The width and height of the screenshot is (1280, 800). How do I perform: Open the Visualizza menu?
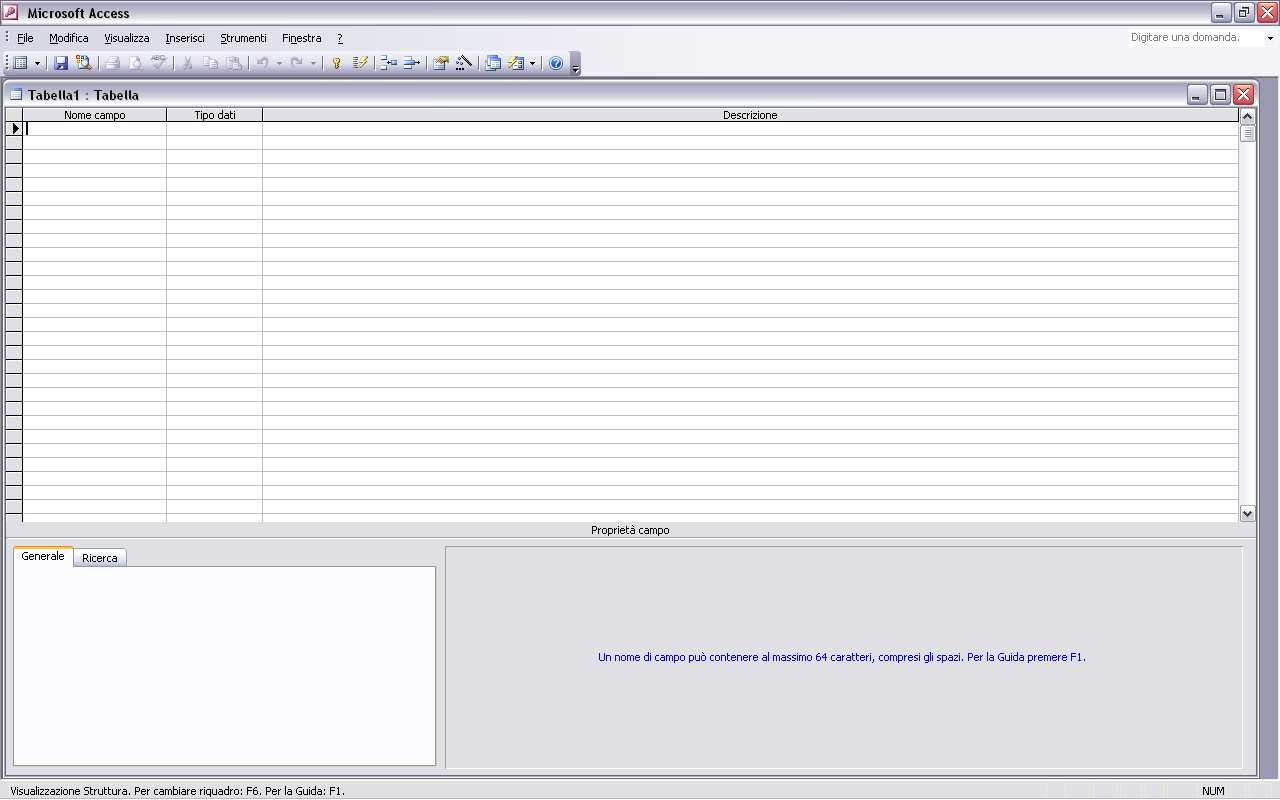(x=127, y=38)
